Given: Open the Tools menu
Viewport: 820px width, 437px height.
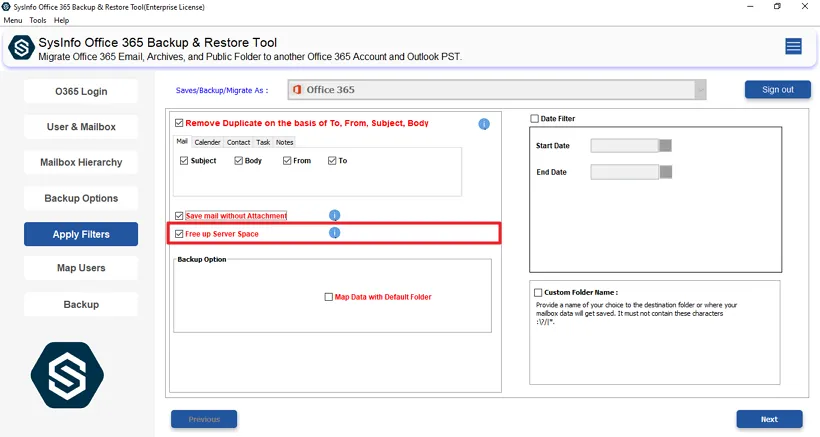Looking at the screenshot, I should pyautogui.click(x=38, y=20).
